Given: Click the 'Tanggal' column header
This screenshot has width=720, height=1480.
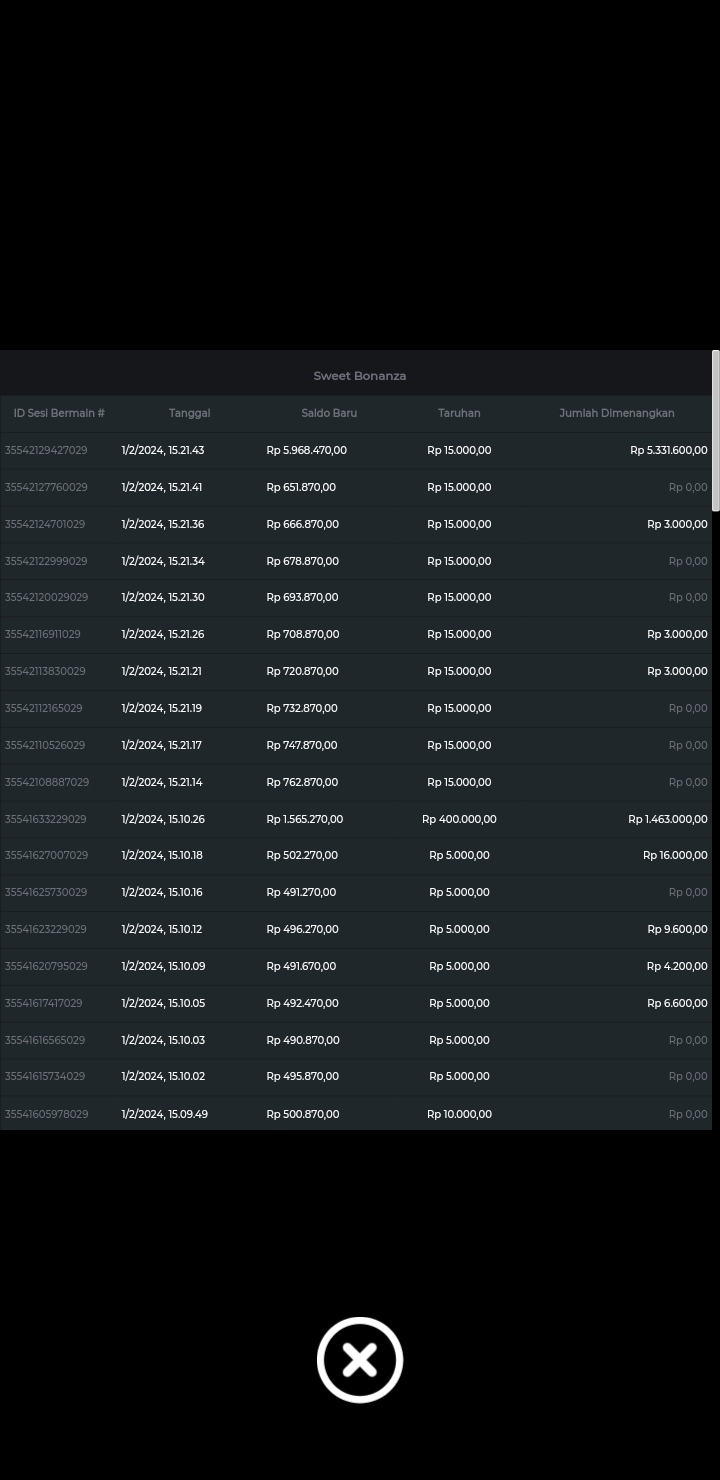Looking at the screenshot, I should pyautogui.click(x=189, y=413).
